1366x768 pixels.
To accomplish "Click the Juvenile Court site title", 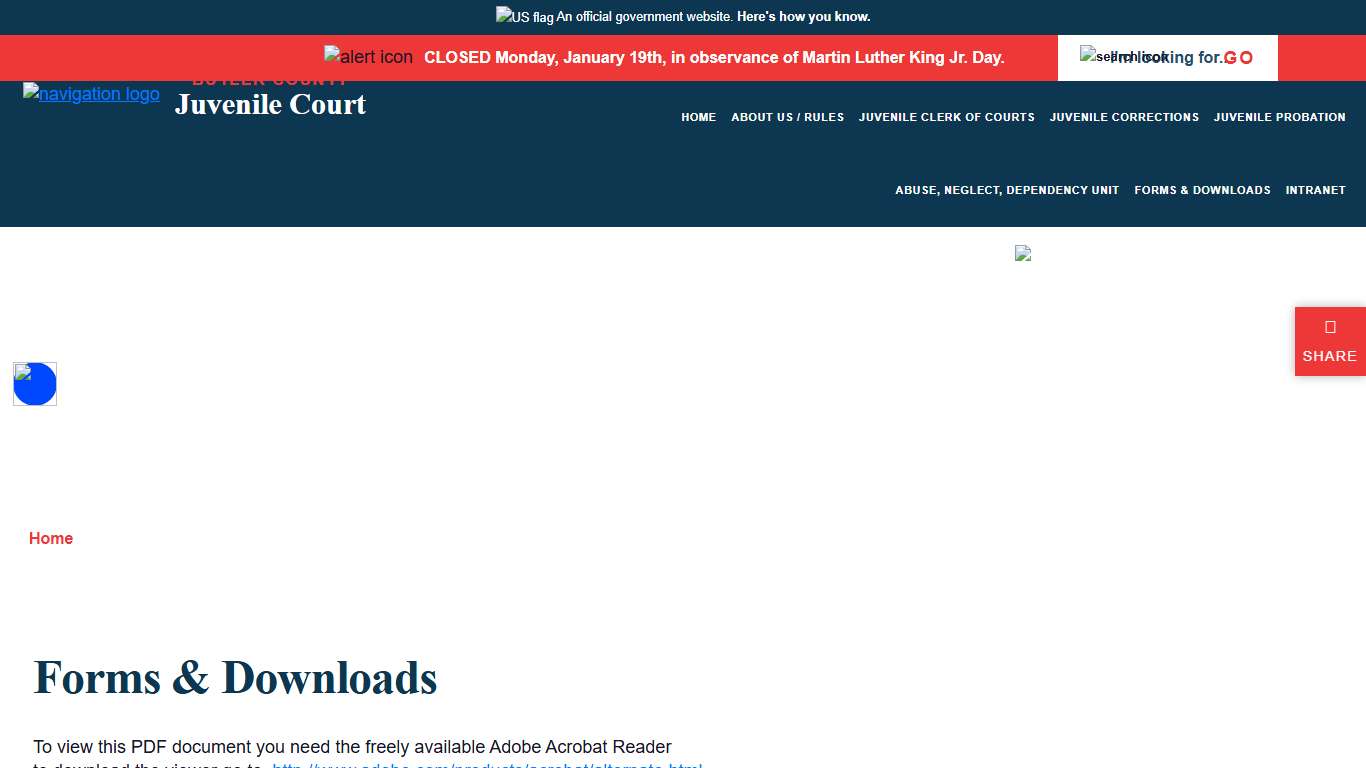I will [x=270, y=104].
